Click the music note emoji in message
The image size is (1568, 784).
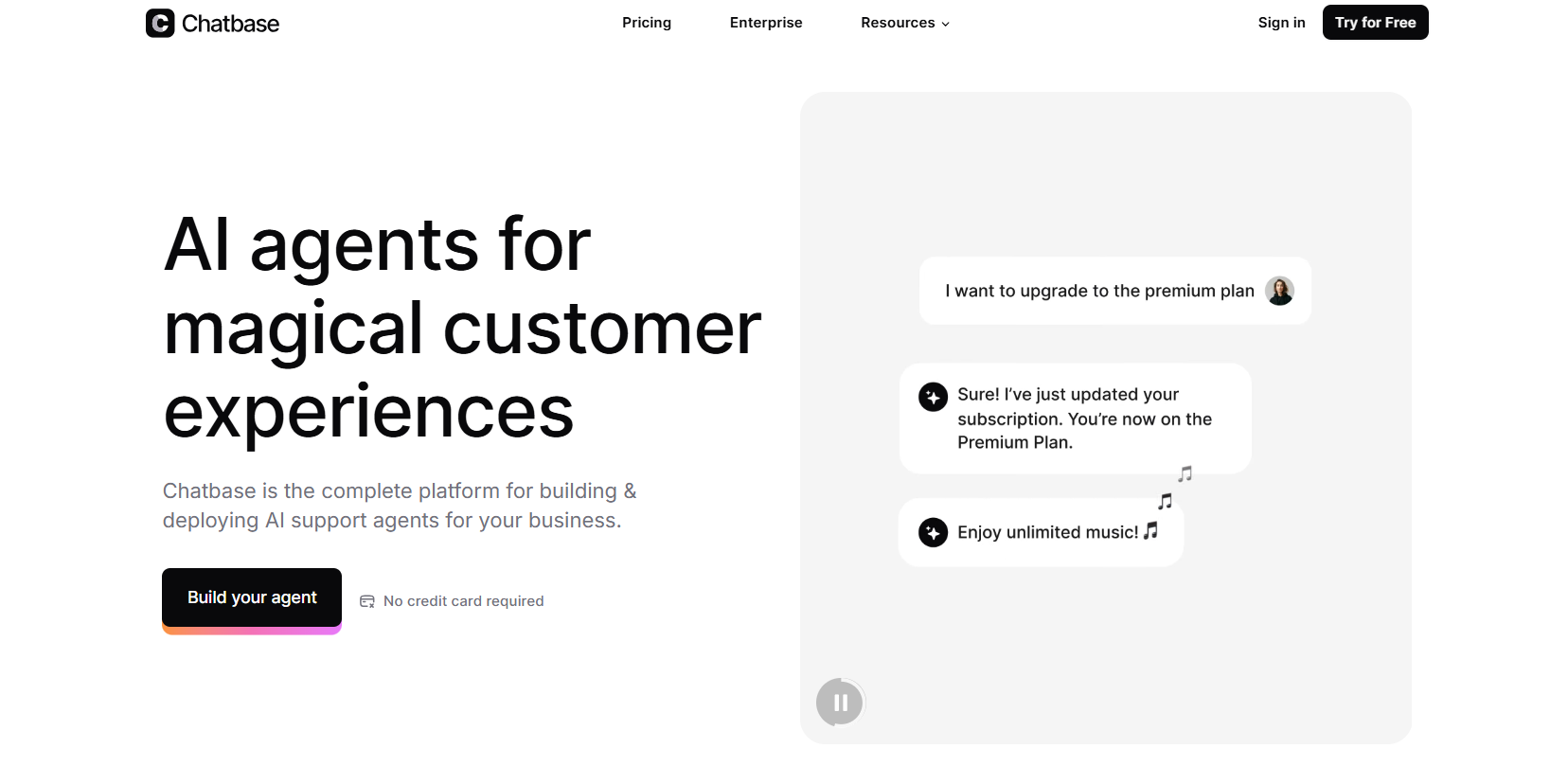1150,531
